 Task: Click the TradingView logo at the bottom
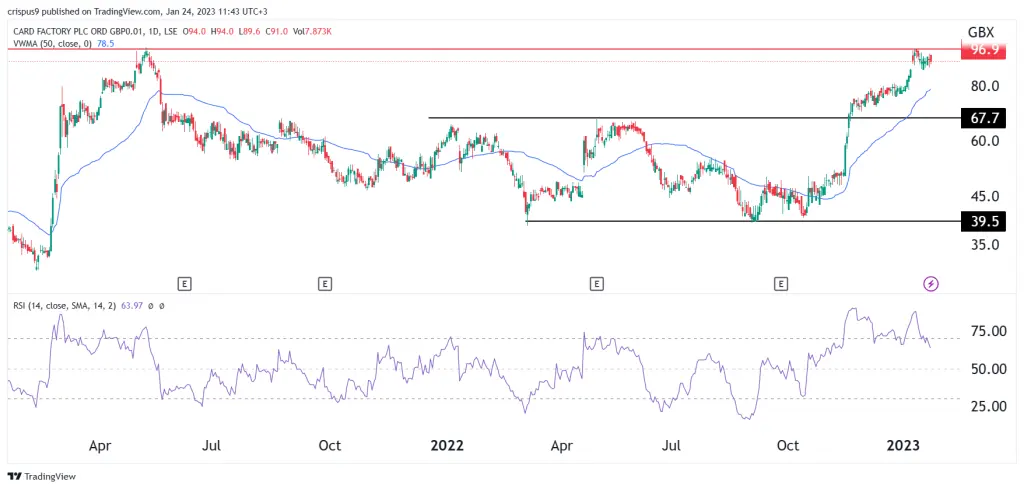(41, 477)
